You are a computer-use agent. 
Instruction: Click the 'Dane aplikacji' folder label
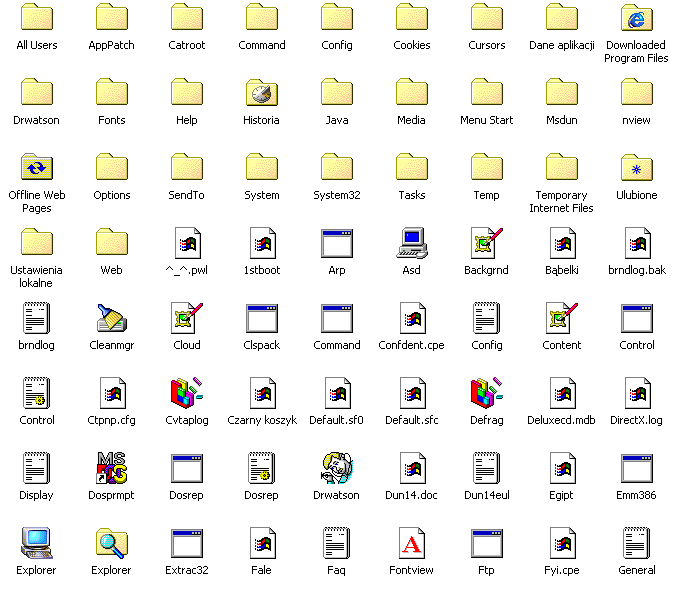point(562,45)
